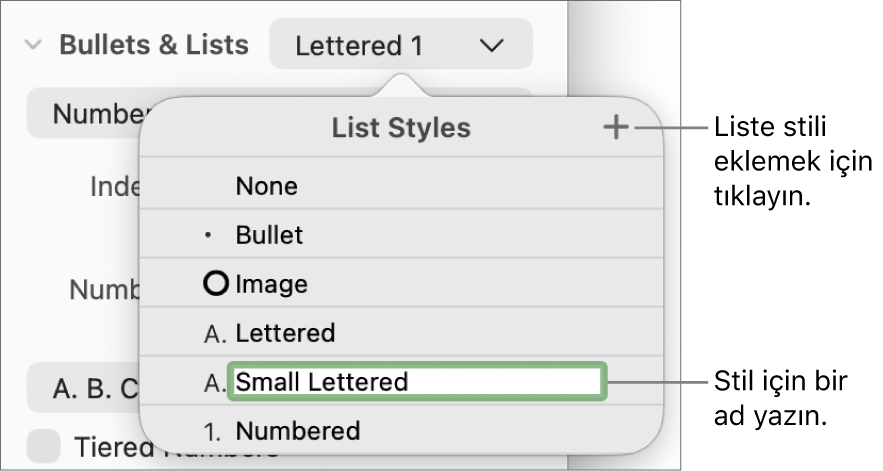883x471 pixels.
Task: Click the plus icon to add list style
Action: (617, 128)
